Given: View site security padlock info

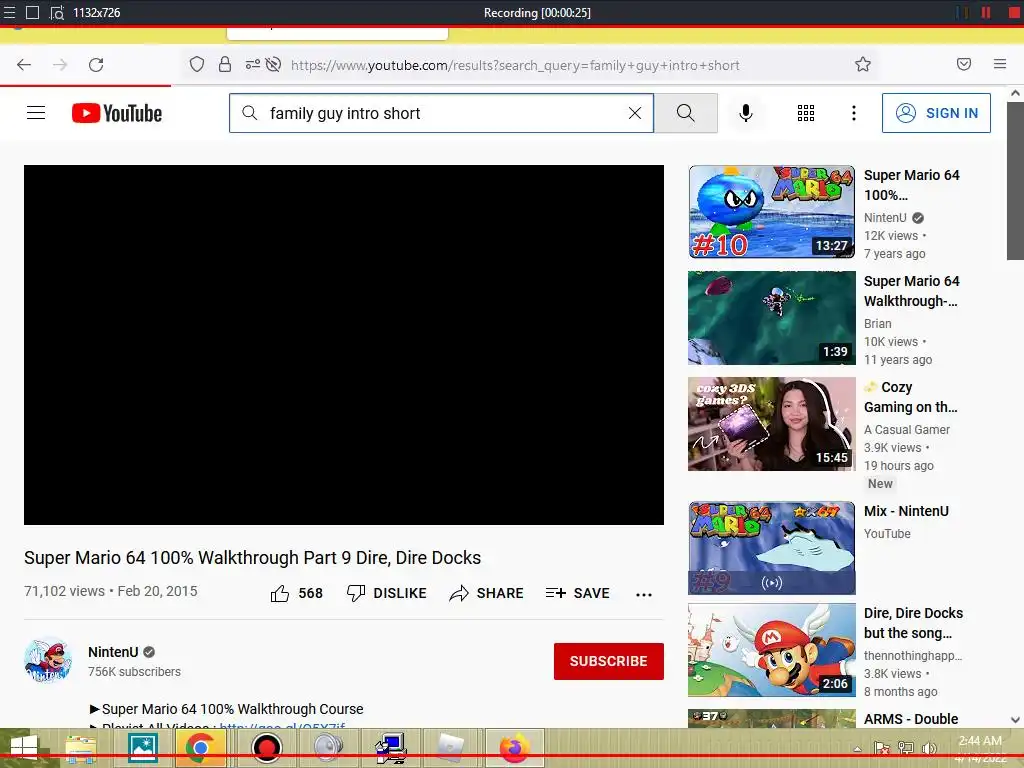Looking at the screenshot, I should click(x=225, y=64).
